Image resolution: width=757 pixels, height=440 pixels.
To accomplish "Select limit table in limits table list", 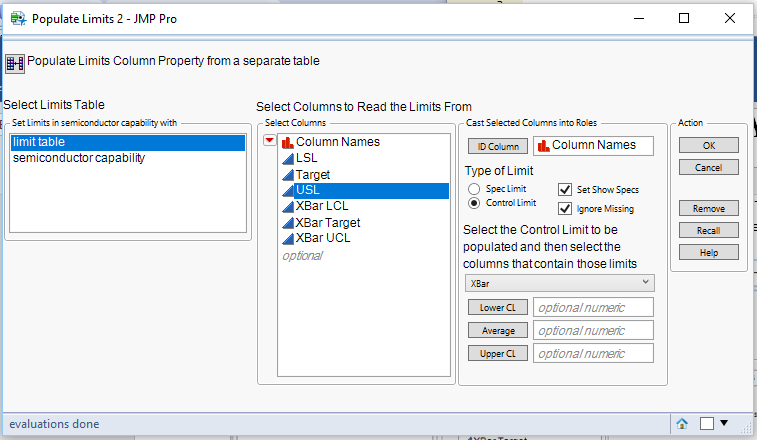I will pyautogui.click(x=39, y=142).
